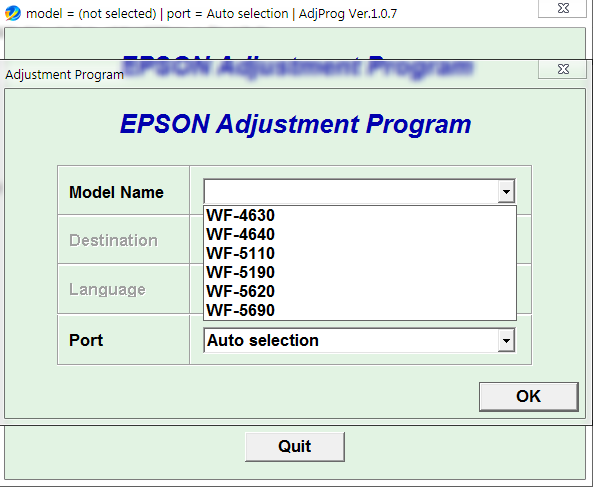Click the AdjProg app icon in title bar
This screenshot has width=597, height=489.
13,13
